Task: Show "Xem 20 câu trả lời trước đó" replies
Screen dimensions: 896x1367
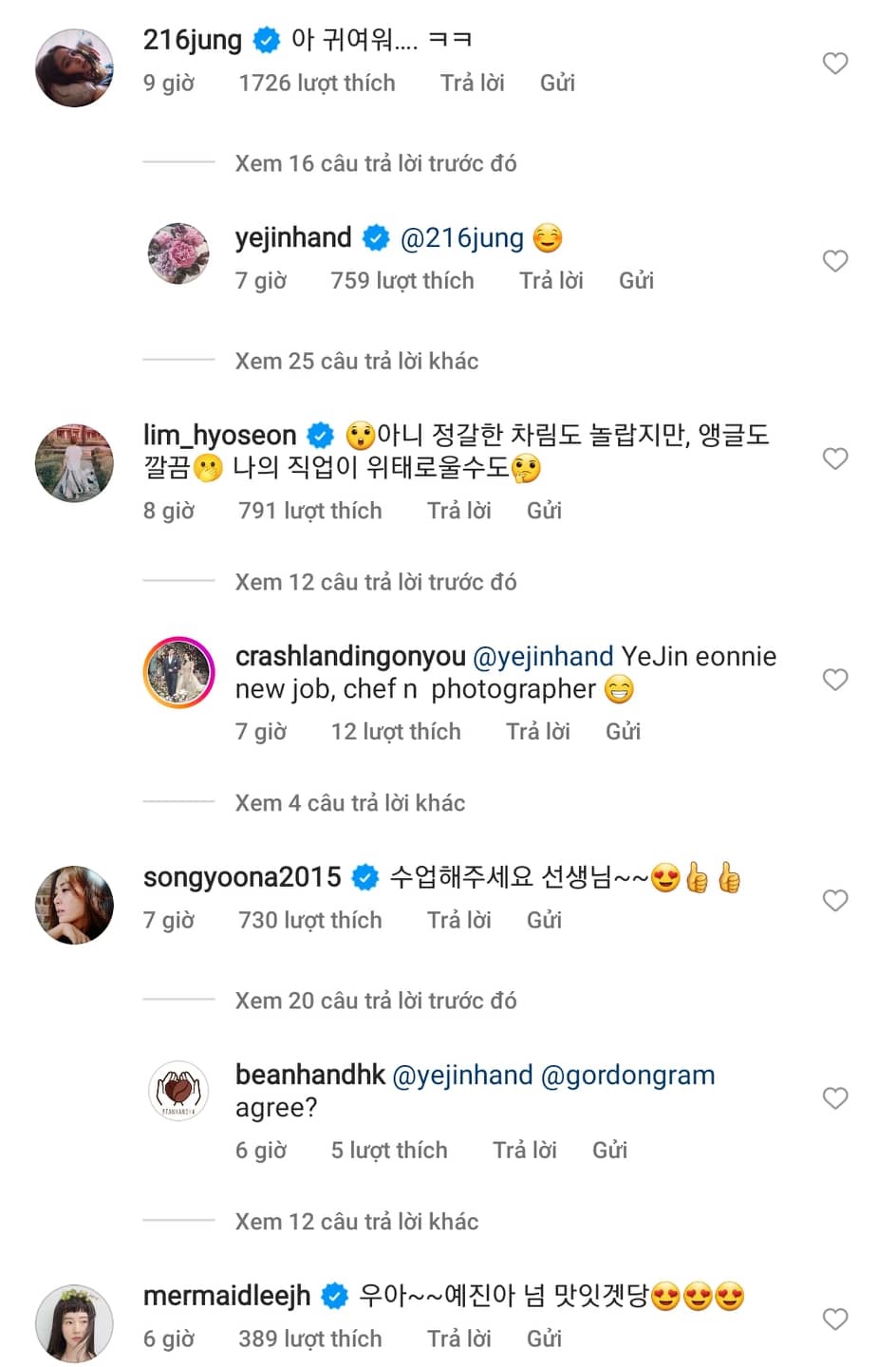Action: click(x=375, y=1001)
